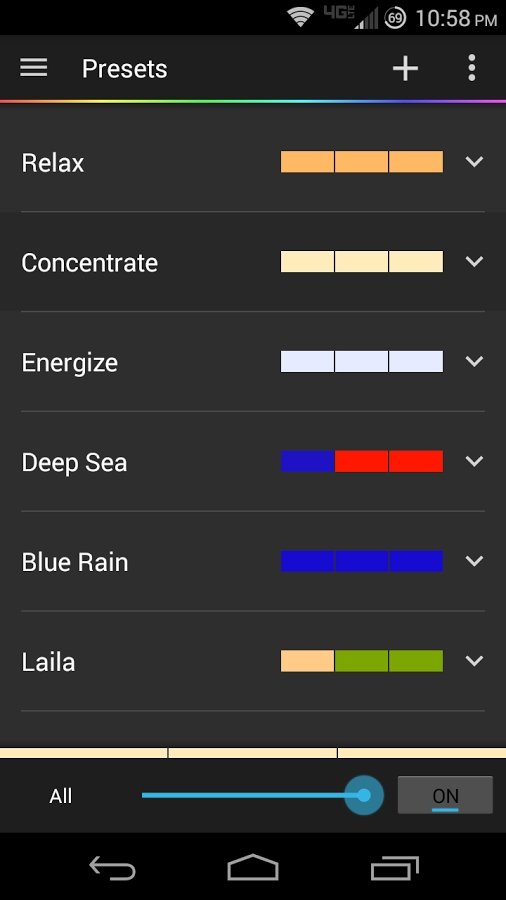Select the Blue Rain preset

point(252,561)
